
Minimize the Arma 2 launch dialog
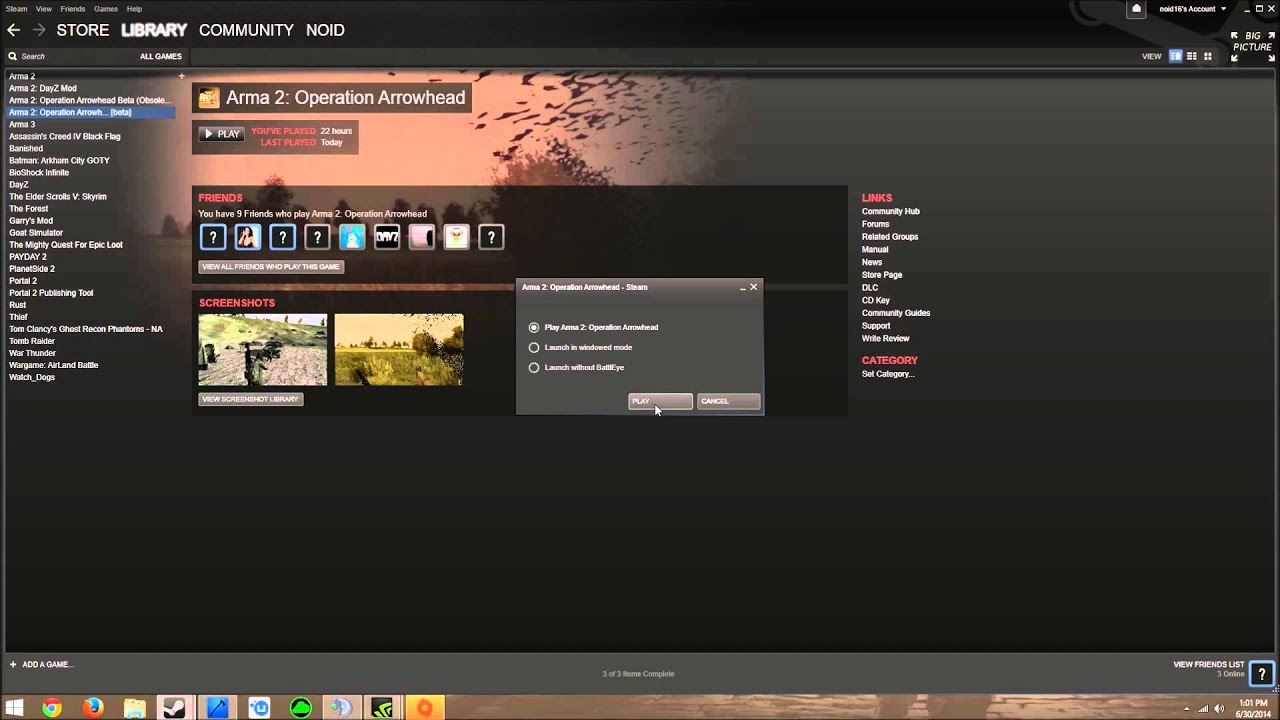(742, 288)
